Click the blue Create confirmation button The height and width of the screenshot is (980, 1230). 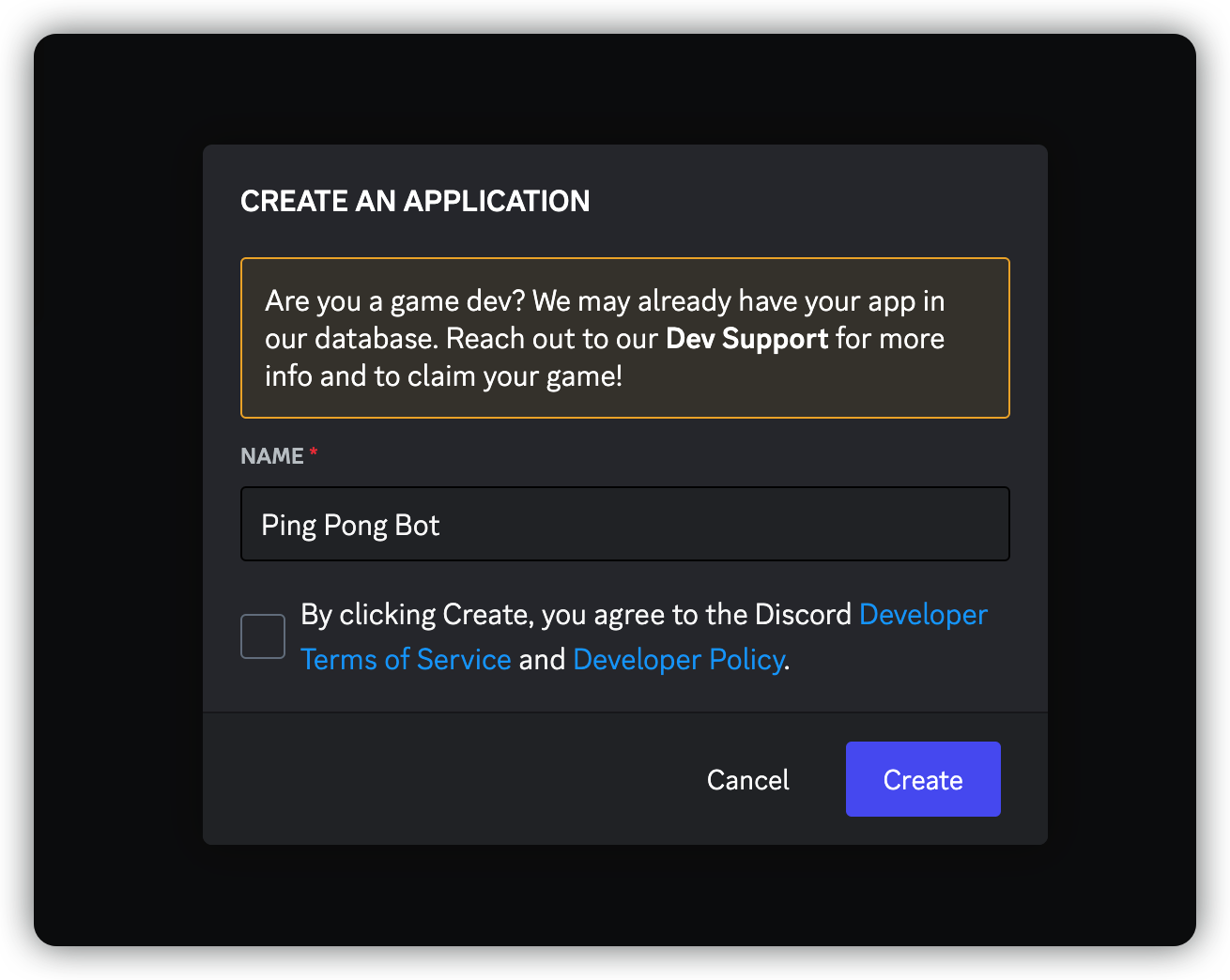click(922, 778)
